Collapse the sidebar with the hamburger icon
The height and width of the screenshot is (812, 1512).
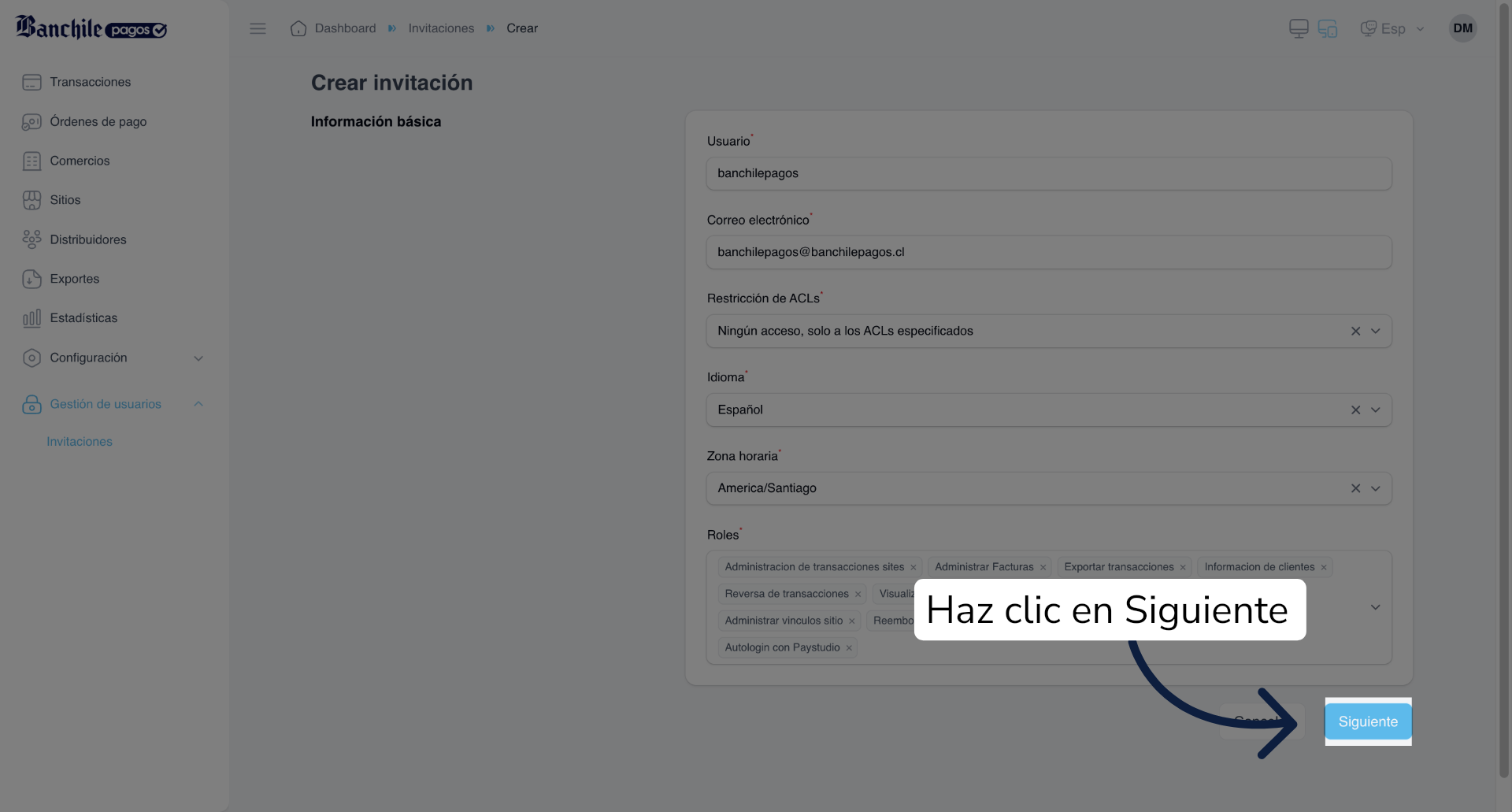pos(258,28)
